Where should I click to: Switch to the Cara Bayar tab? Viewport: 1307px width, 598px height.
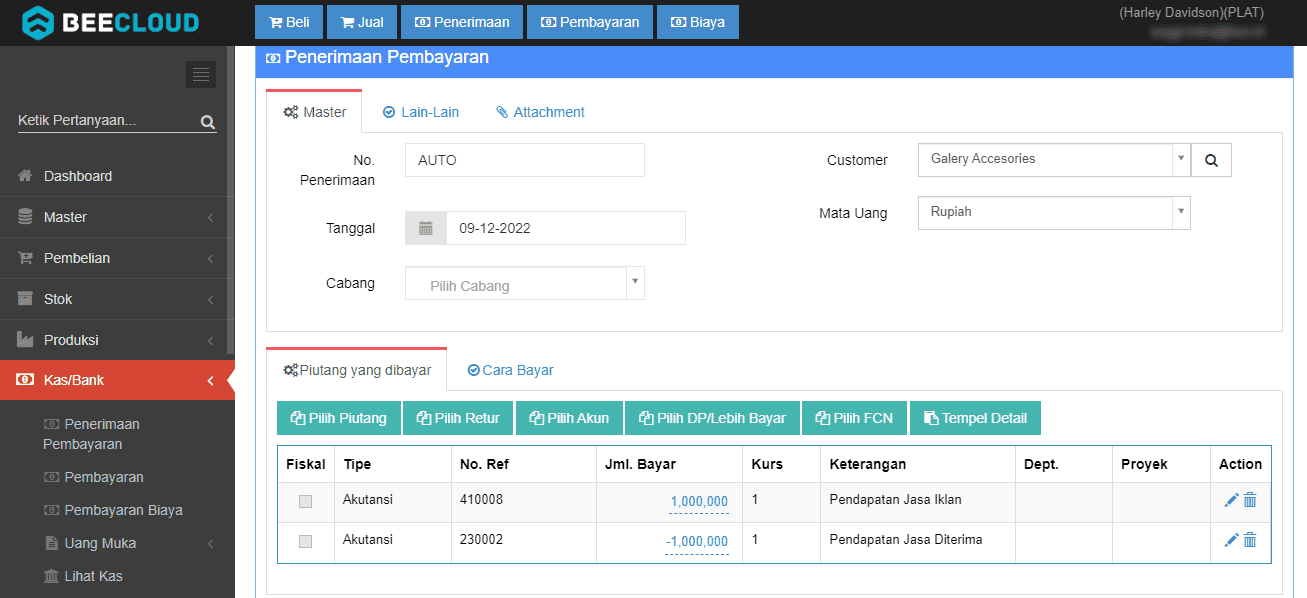click(x=510, y=370)
